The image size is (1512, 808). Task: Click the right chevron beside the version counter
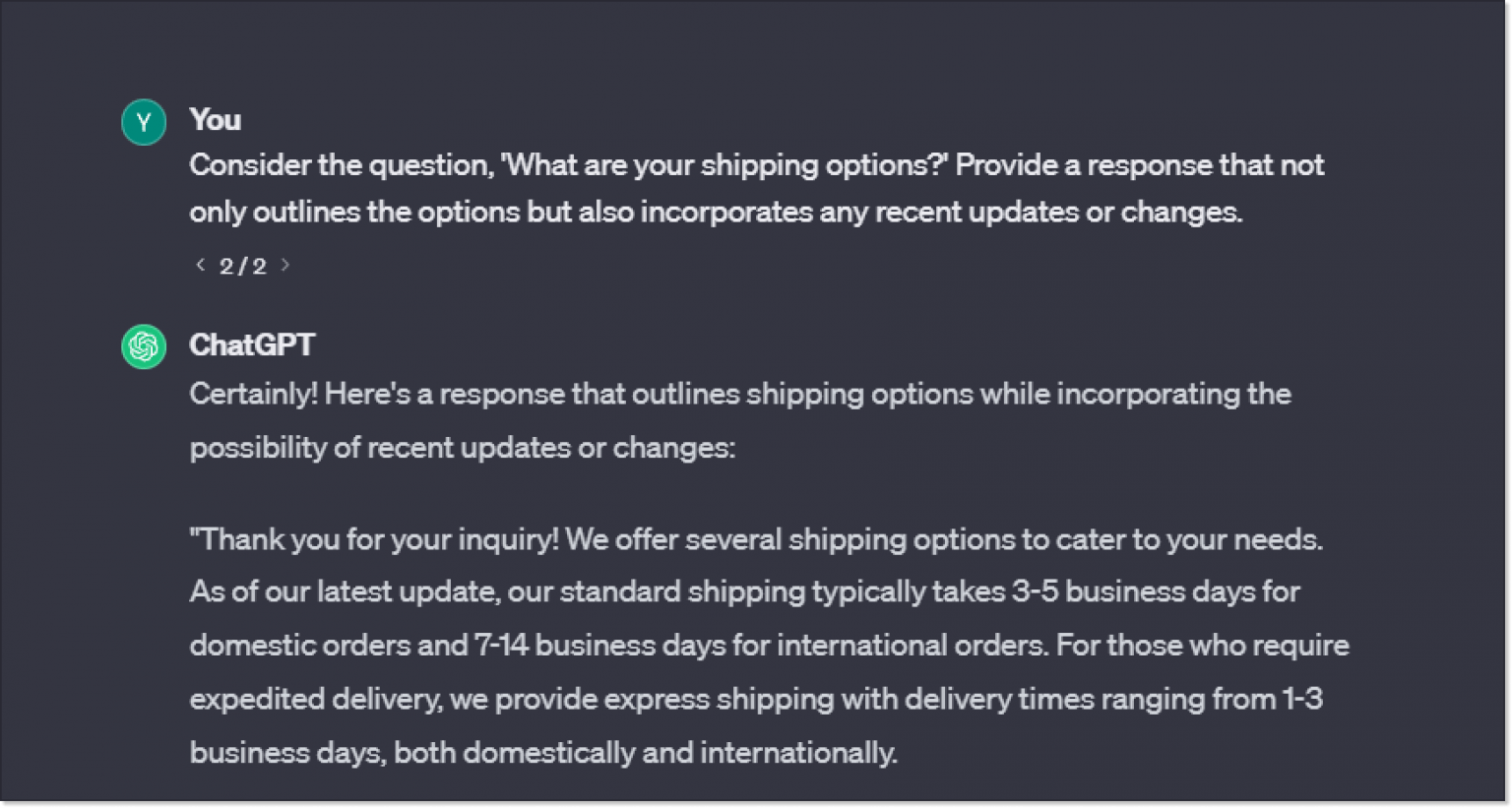(285, 265)
